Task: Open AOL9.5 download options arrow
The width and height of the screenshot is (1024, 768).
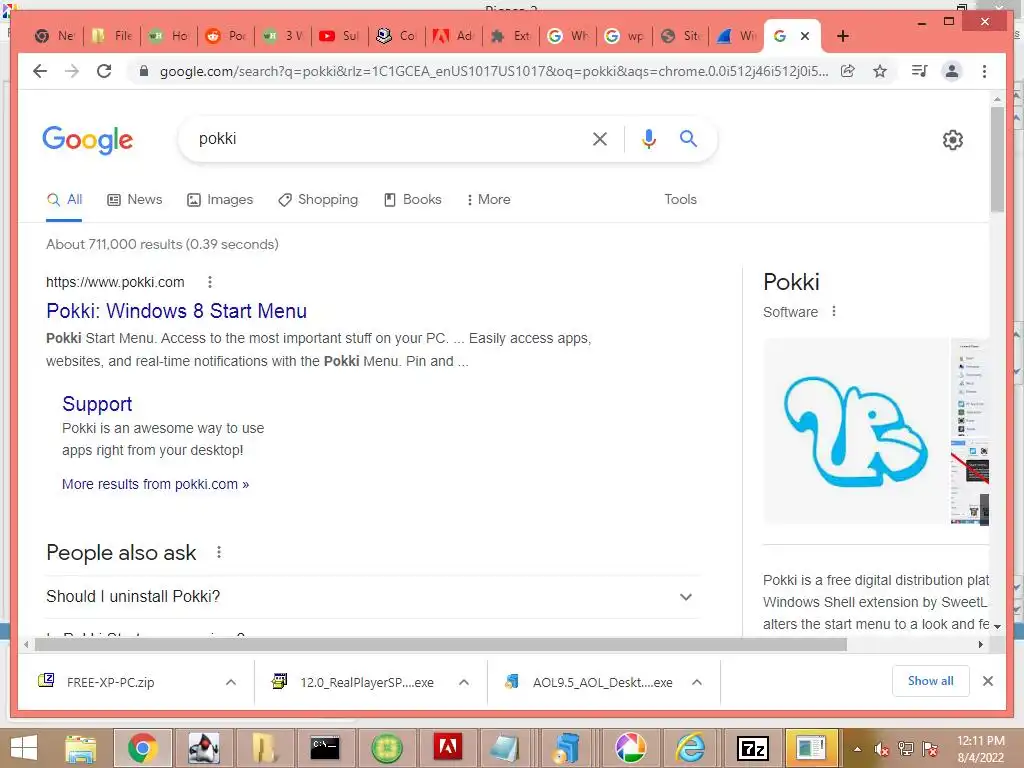Action: [697, 682]
